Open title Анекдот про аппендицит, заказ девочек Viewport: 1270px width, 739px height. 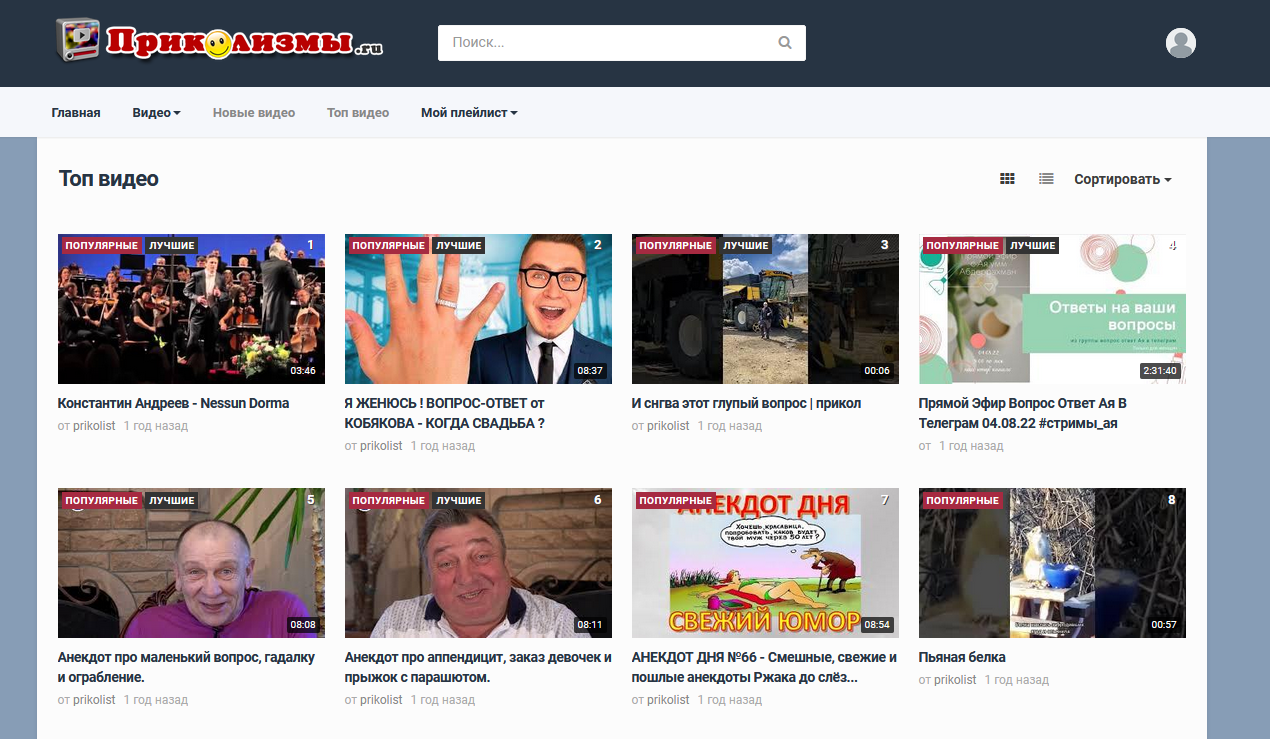pos(478,667)
